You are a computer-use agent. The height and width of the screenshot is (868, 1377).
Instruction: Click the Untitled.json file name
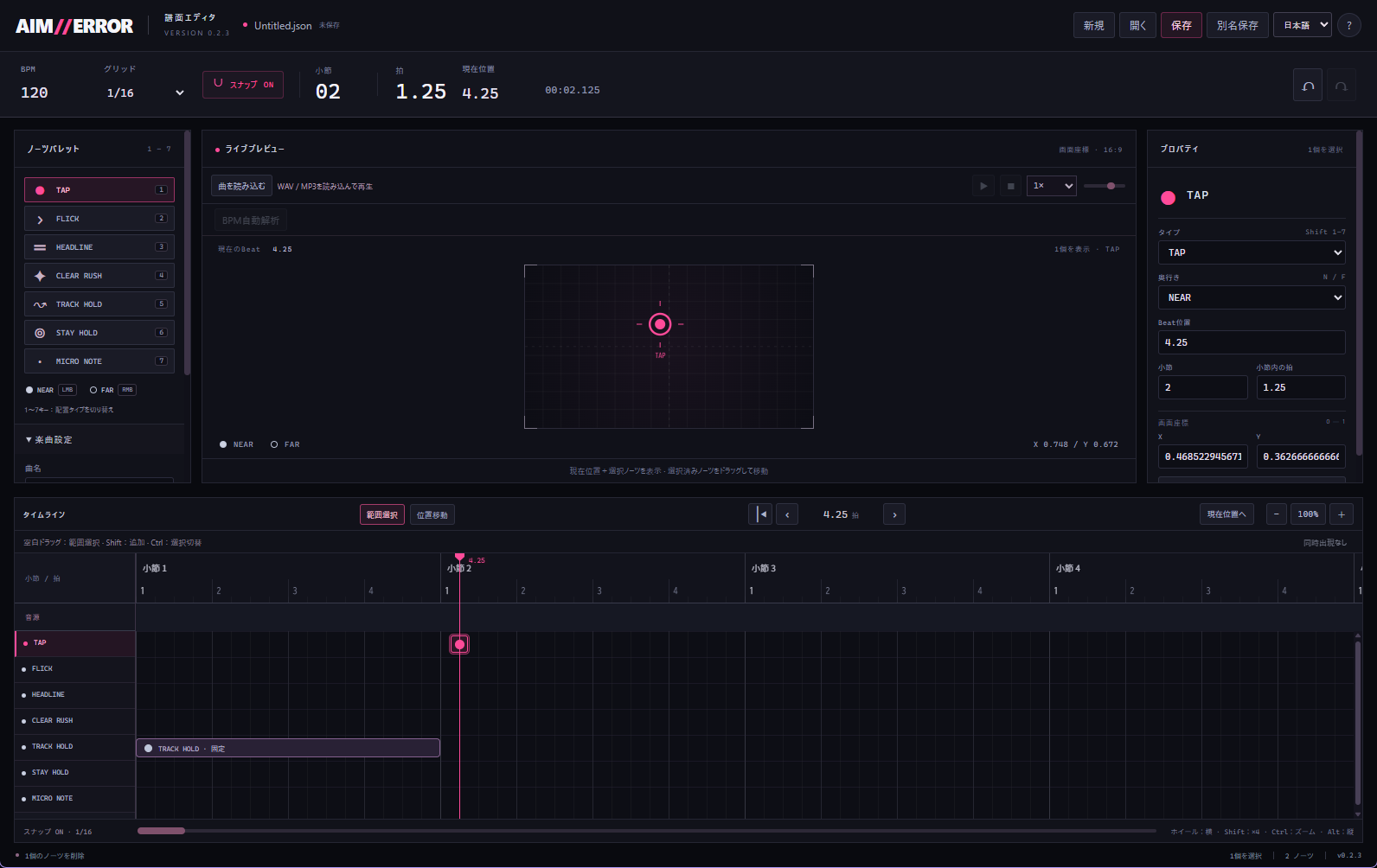[283, 26]
